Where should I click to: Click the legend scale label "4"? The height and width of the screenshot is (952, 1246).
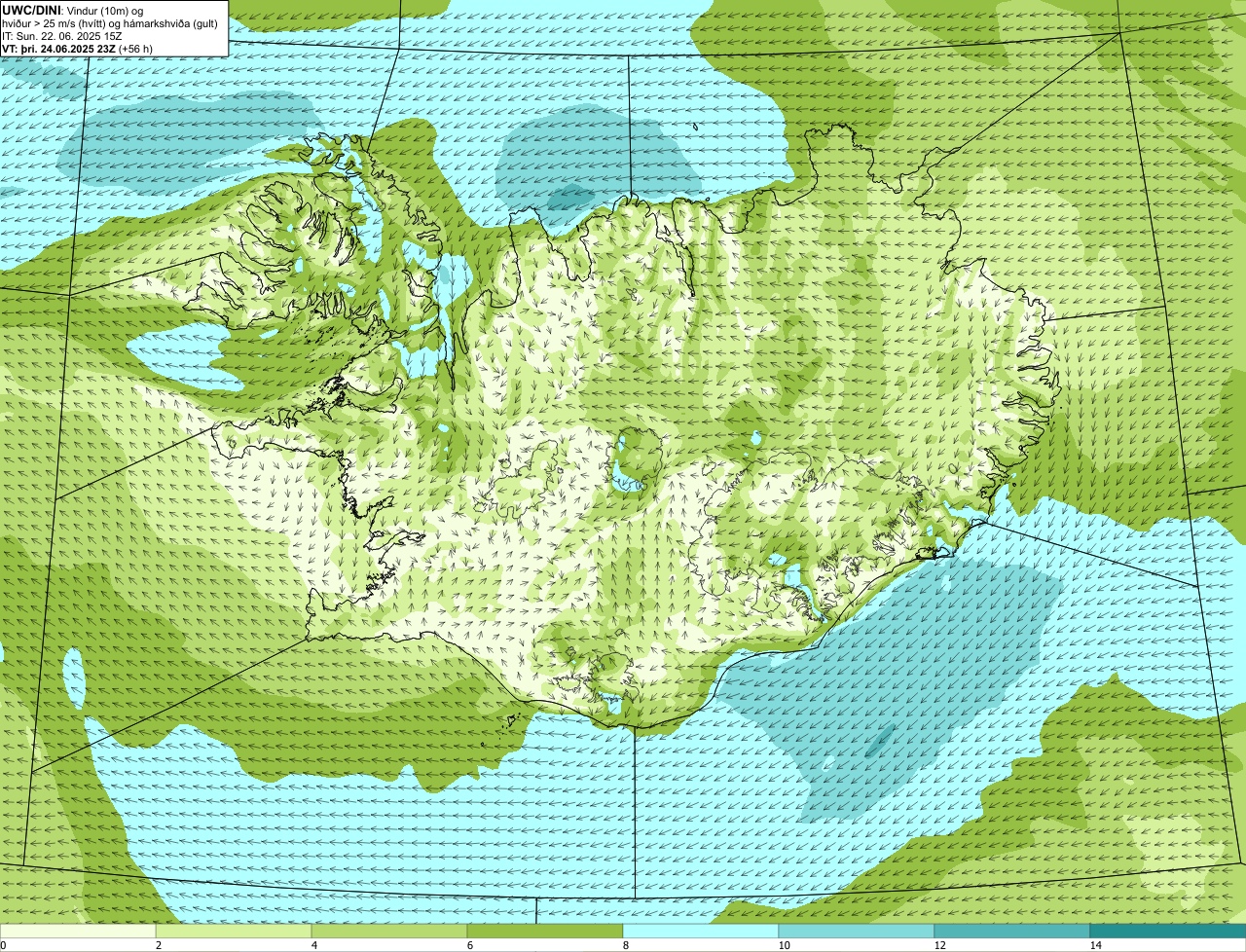point(313,945)
